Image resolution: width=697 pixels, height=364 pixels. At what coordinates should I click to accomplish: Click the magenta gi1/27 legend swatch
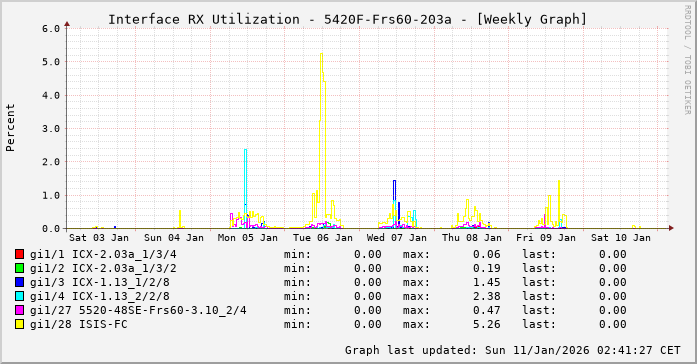tap(19, 310)
